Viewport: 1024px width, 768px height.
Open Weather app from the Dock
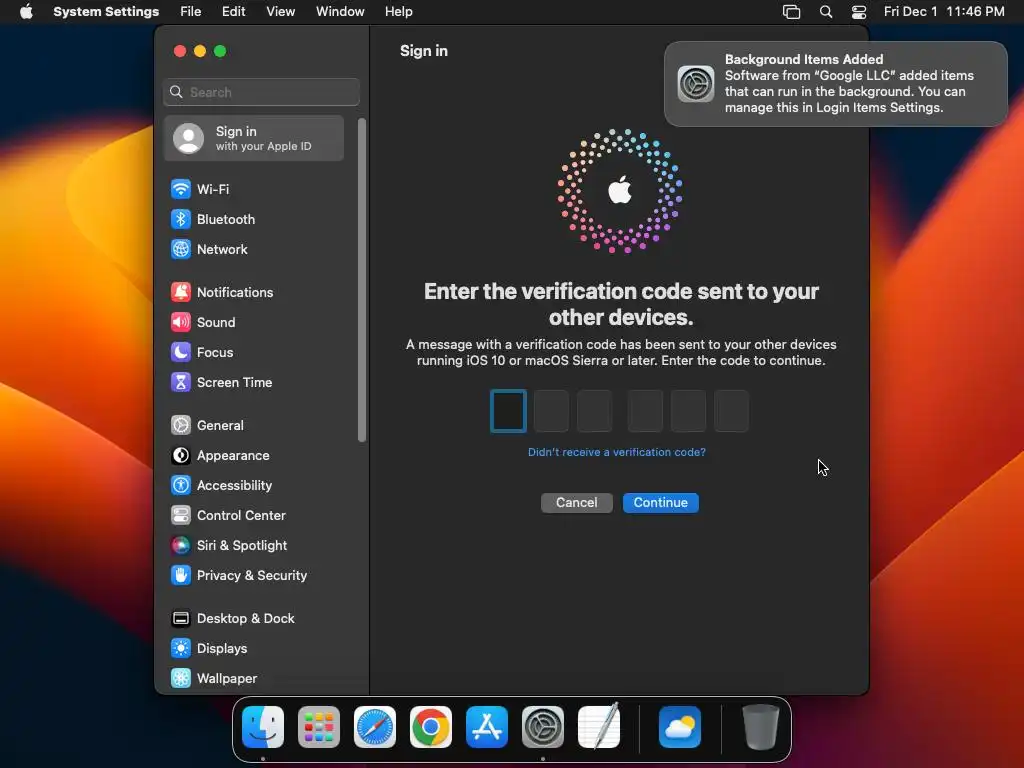pyautogui.click(x=680, y=727)
